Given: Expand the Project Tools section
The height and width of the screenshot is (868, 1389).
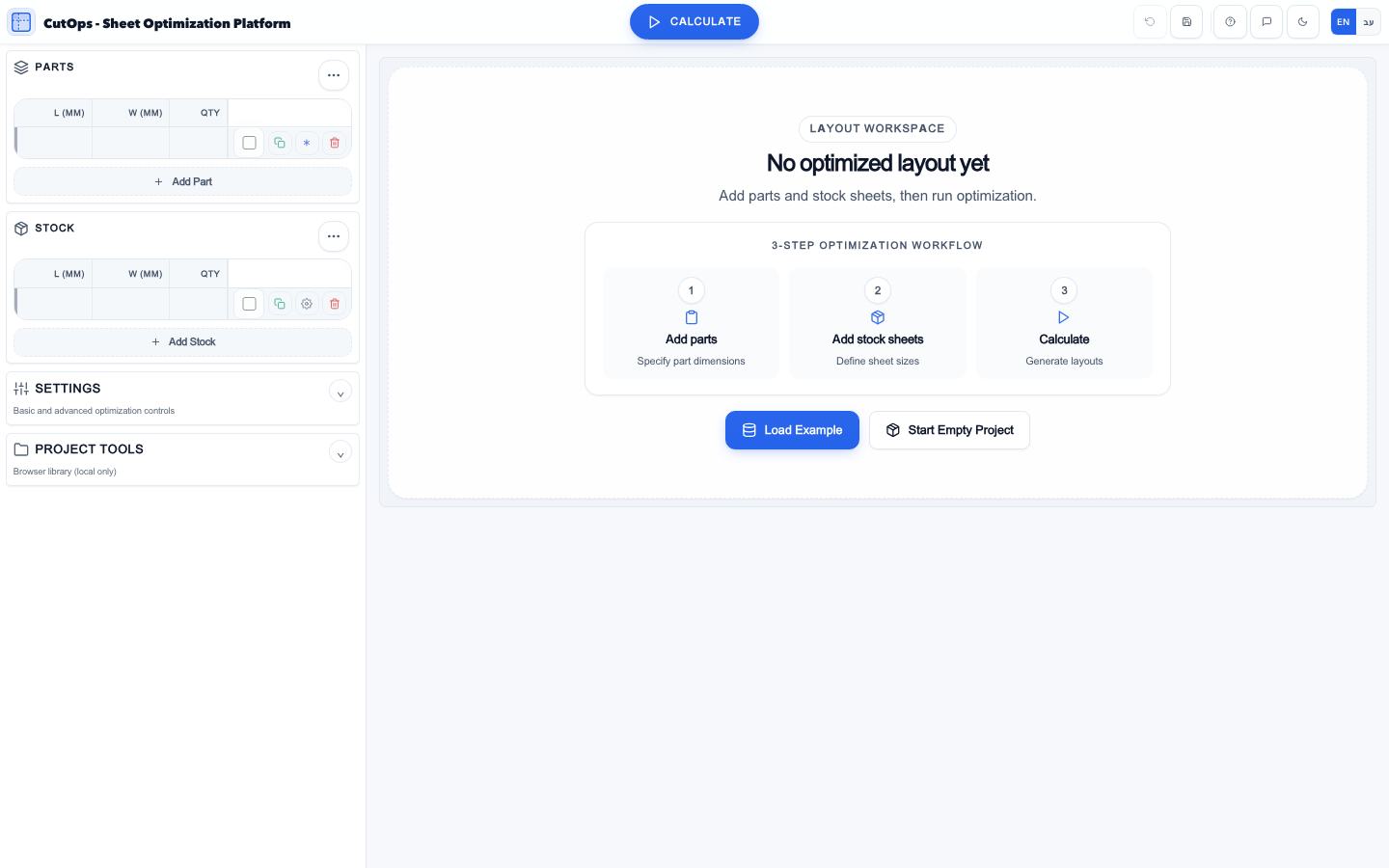Looking at the screenshot, I should [340, 452].
